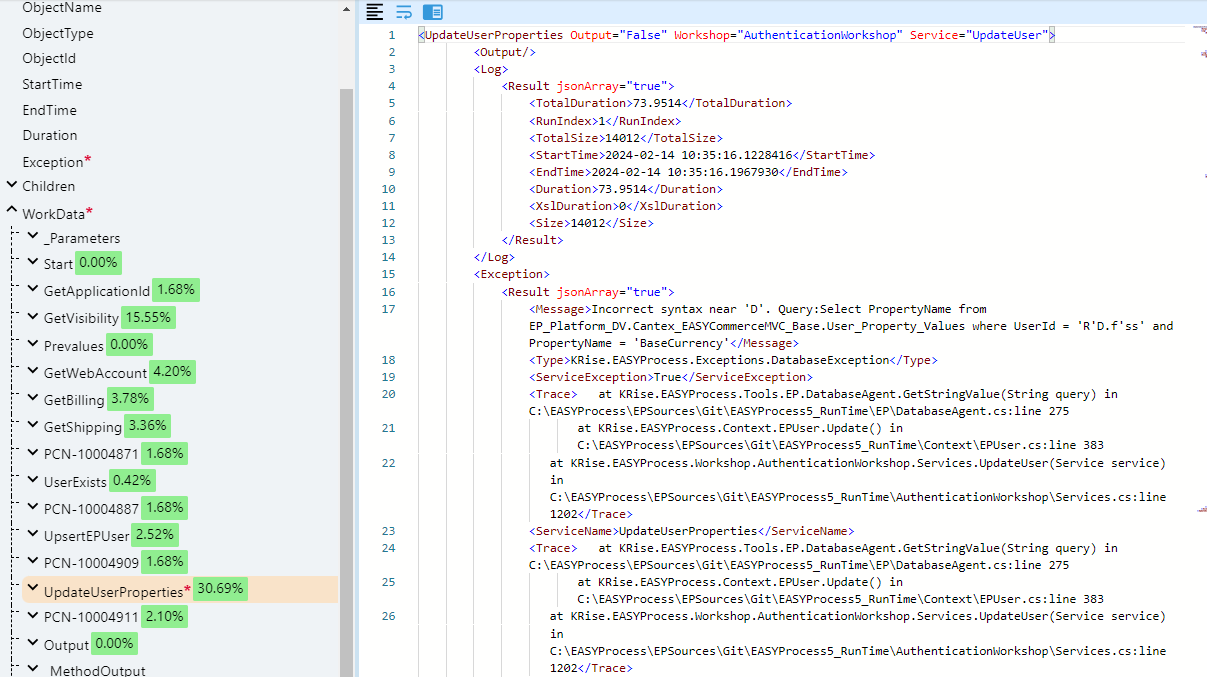Select the ObjectName property

(62, 8)
